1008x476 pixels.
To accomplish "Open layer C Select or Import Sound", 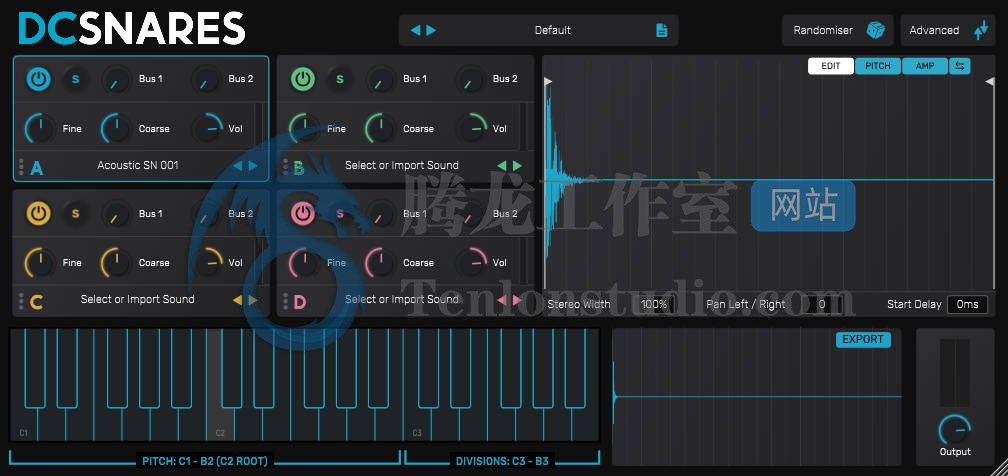I will (138, 300).
